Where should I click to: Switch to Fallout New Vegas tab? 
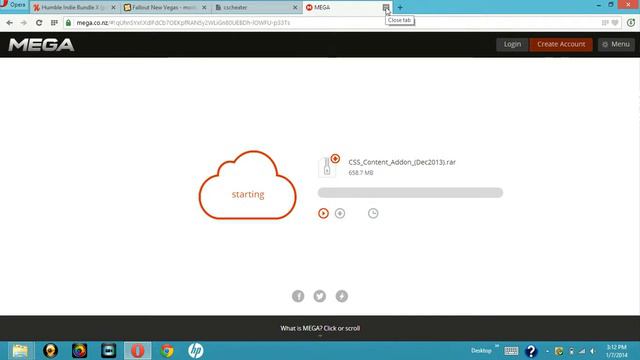165,7
